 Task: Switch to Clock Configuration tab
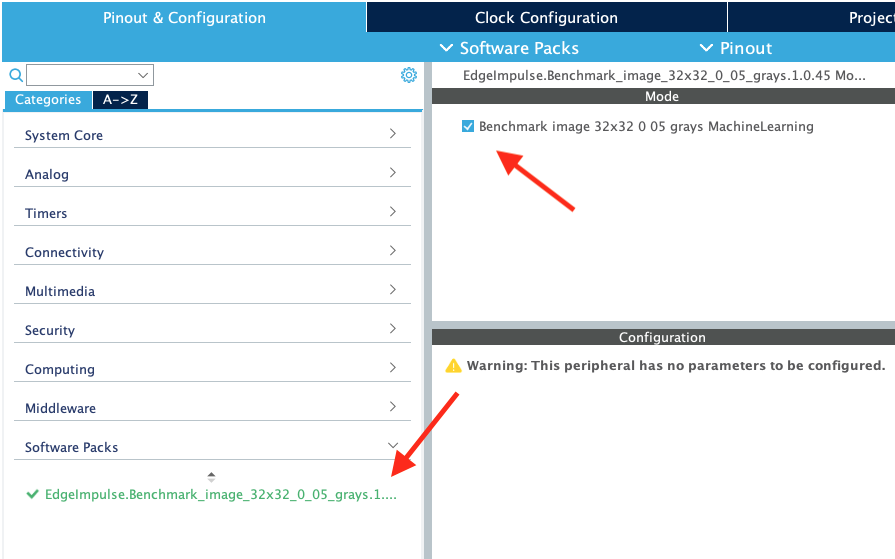tap(546, 17)
